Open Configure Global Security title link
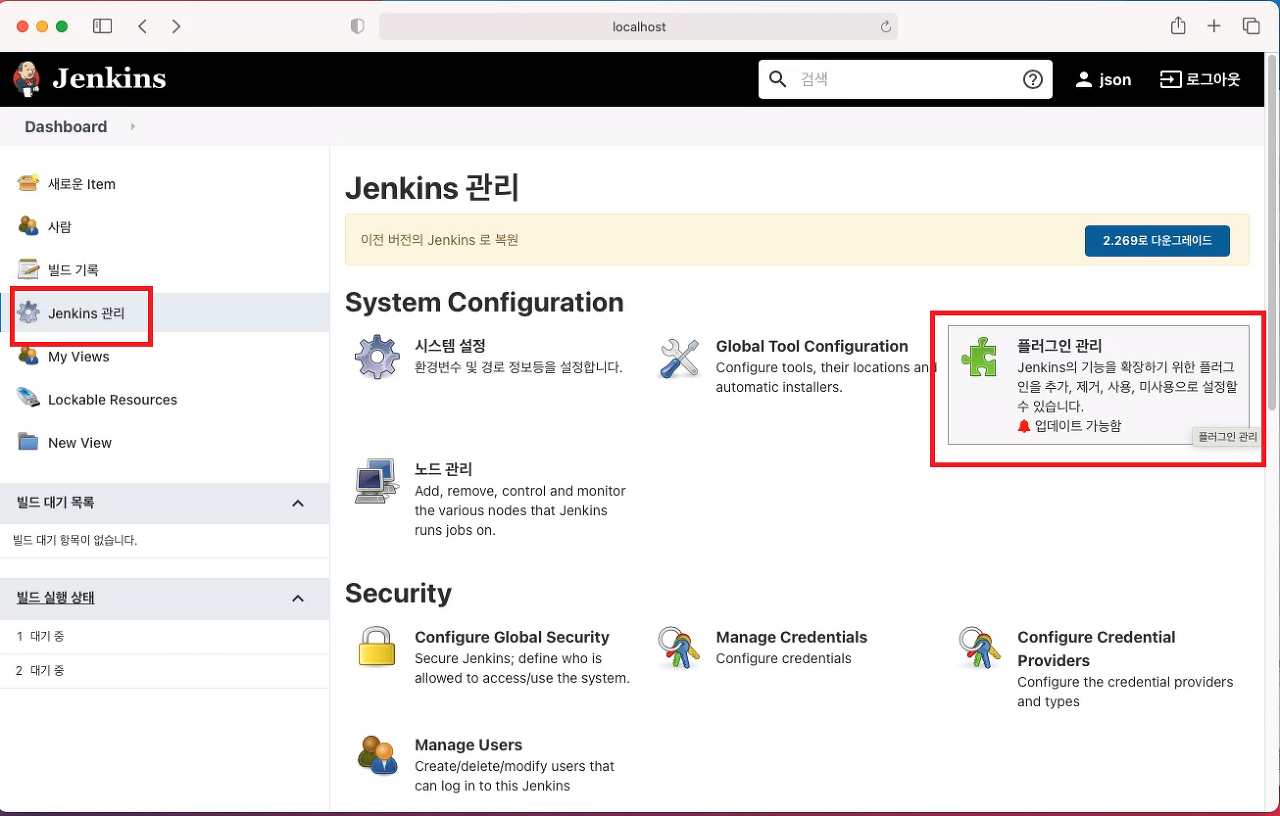 click(512, 637)
